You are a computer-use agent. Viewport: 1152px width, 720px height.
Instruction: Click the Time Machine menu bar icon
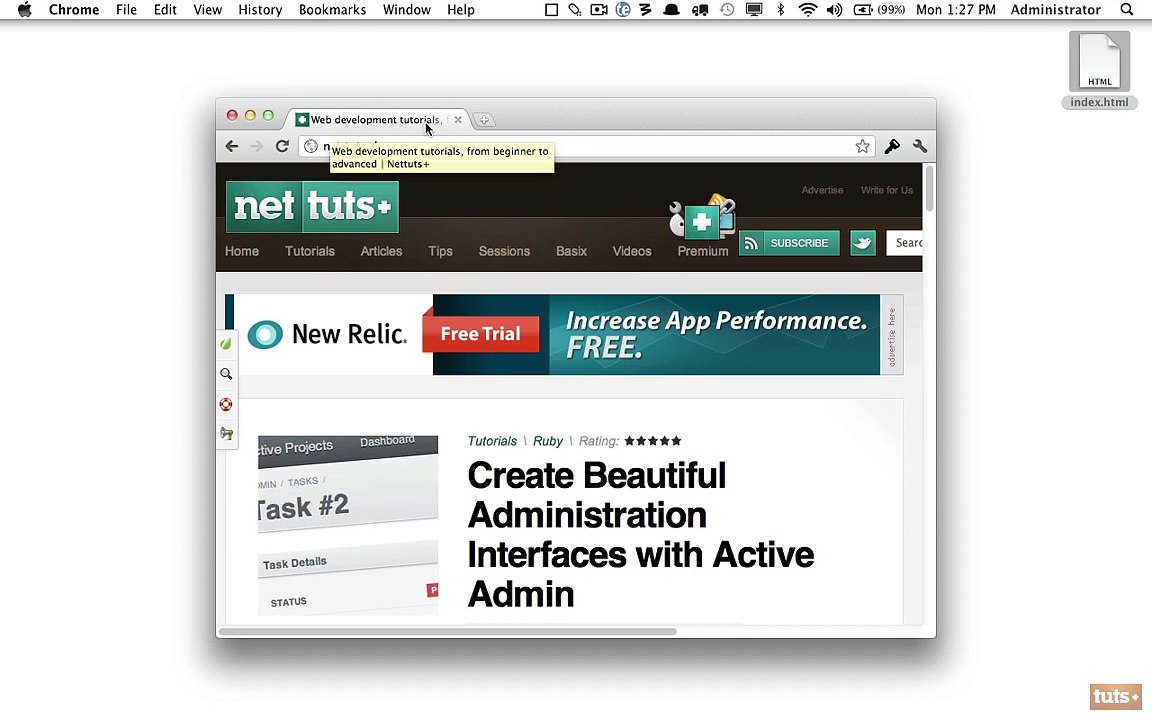(x=727, y=10)
